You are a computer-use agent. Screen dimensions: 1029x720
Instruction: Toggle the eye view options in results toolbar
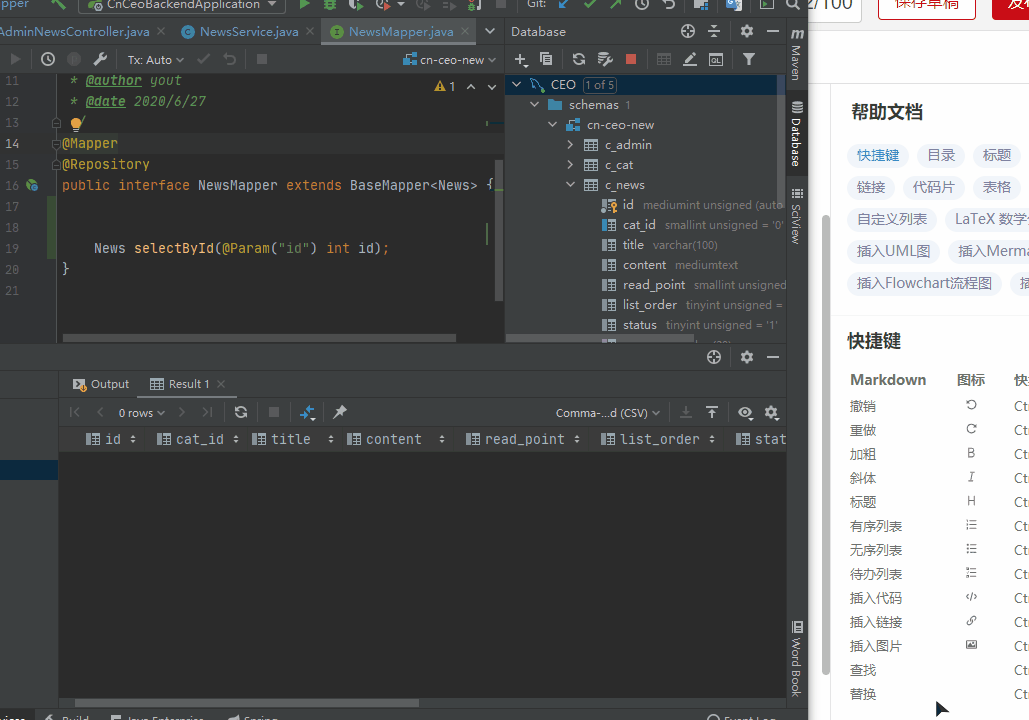pos(746,412)
